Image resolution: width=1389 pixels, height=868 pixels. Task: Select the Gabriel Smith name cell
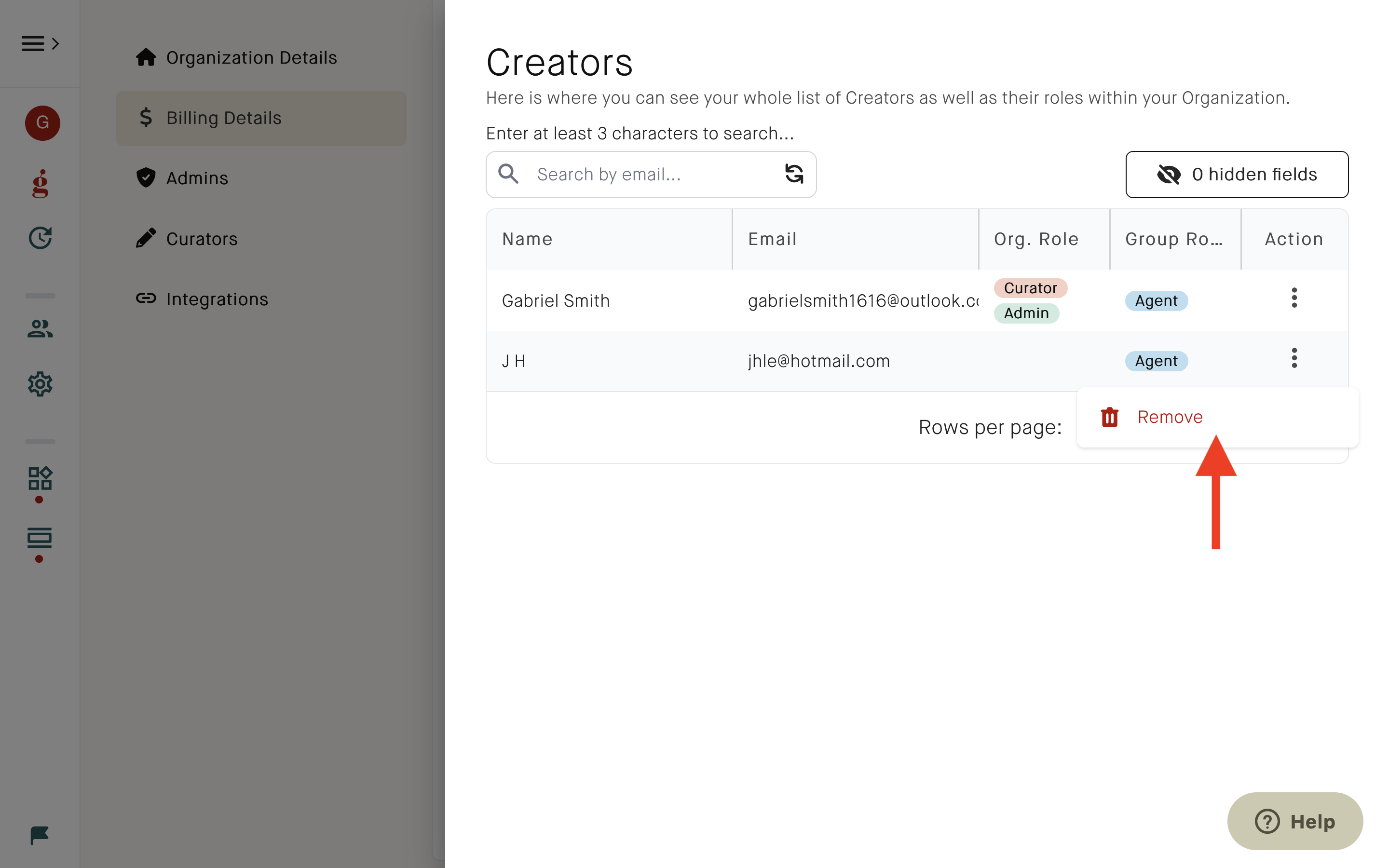click(609, 300)
